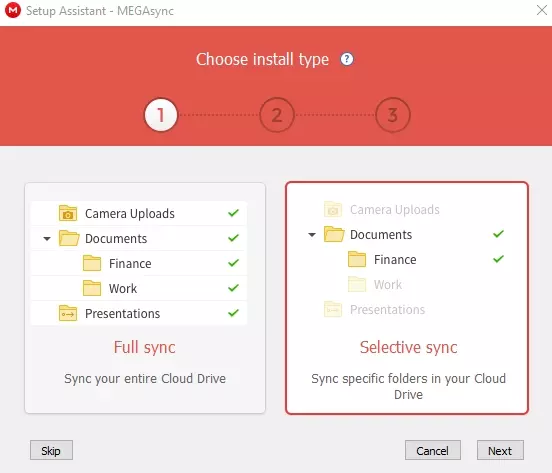Toggle Camera Uploads checkmark in Full sync

(233, 213)
